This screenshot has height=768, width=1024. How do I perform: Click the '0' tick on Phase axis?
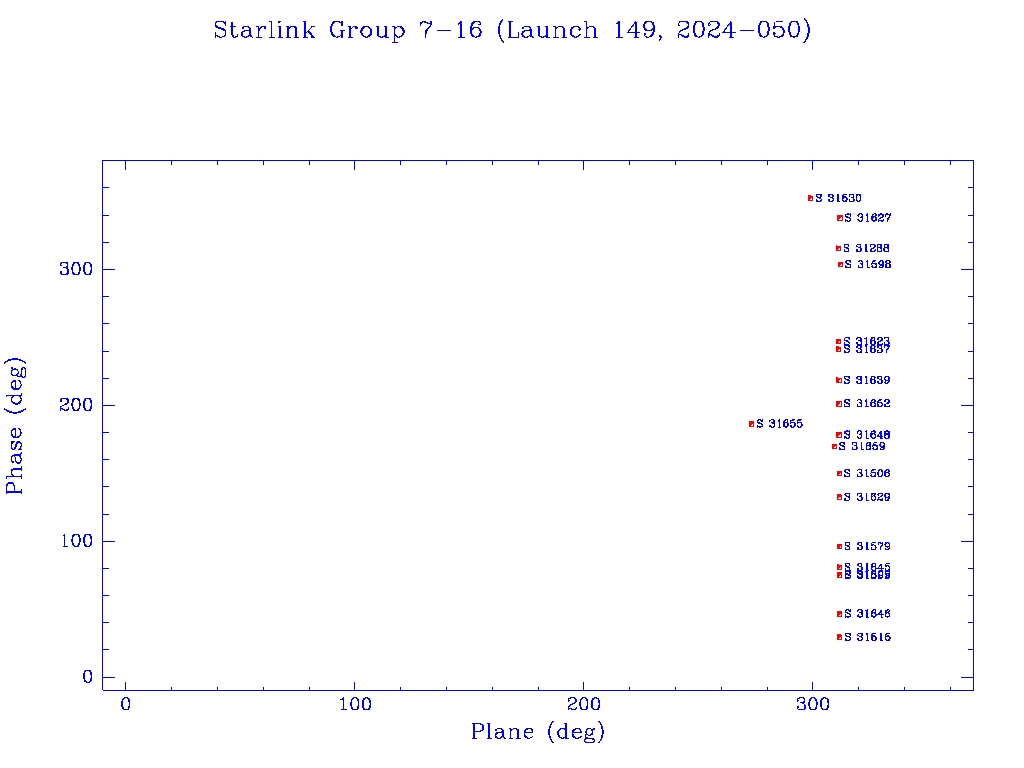click(x=88, y=677)
